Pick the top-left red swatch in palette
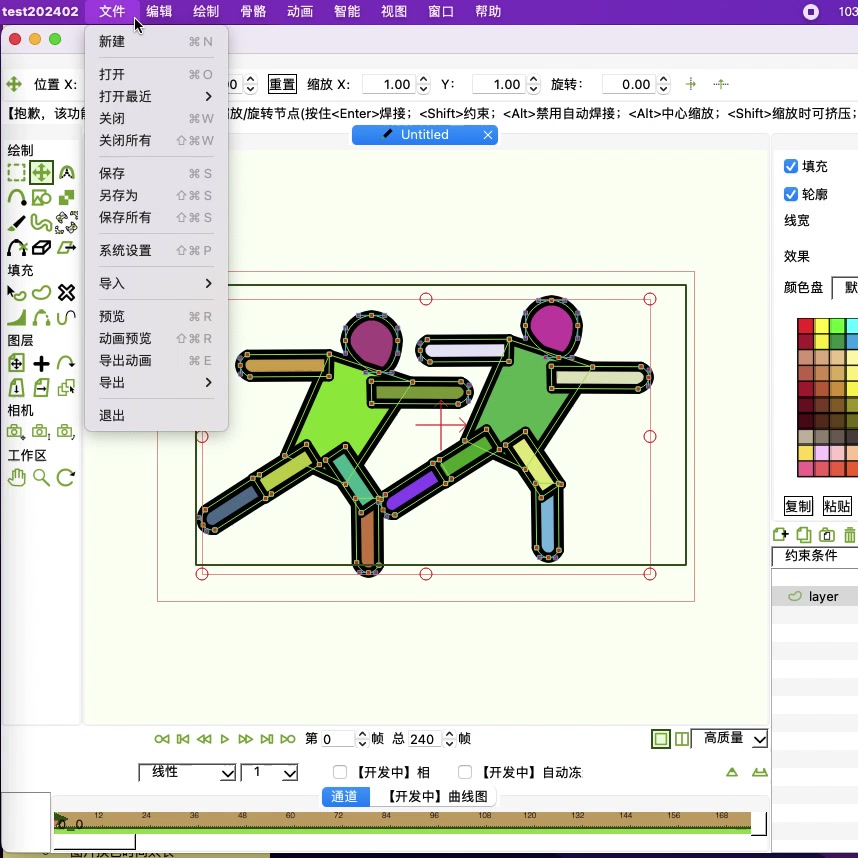The width and height of the screenshot is (858, 858). (x=805, y=326)
